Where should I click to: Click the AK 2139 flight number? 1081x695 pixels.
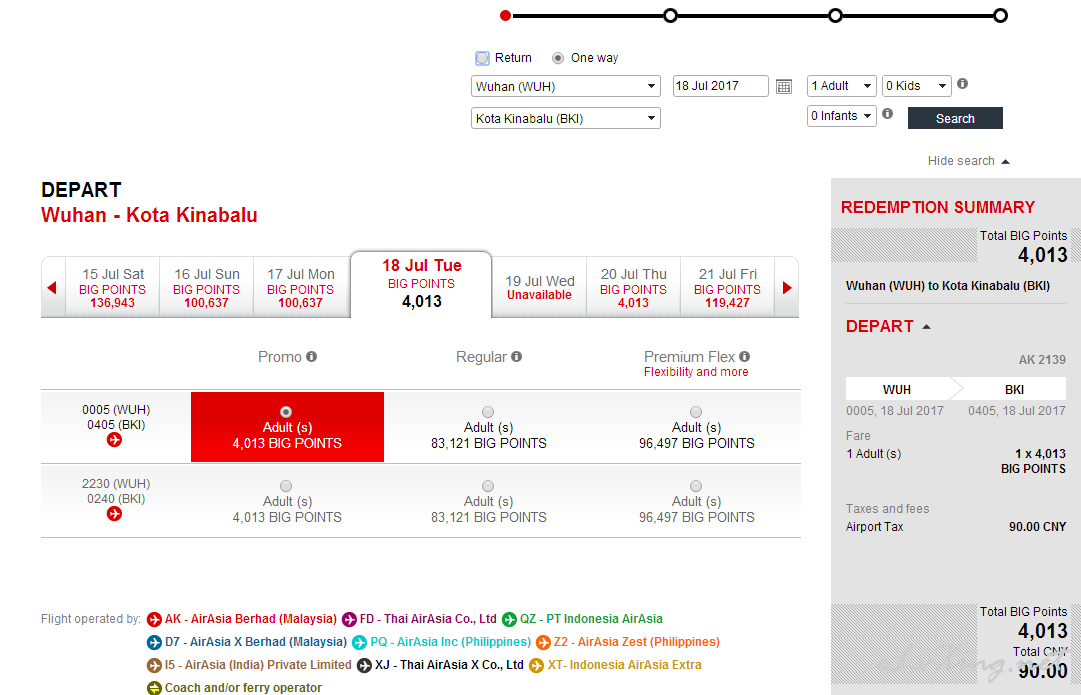(x=1042, y=360)
